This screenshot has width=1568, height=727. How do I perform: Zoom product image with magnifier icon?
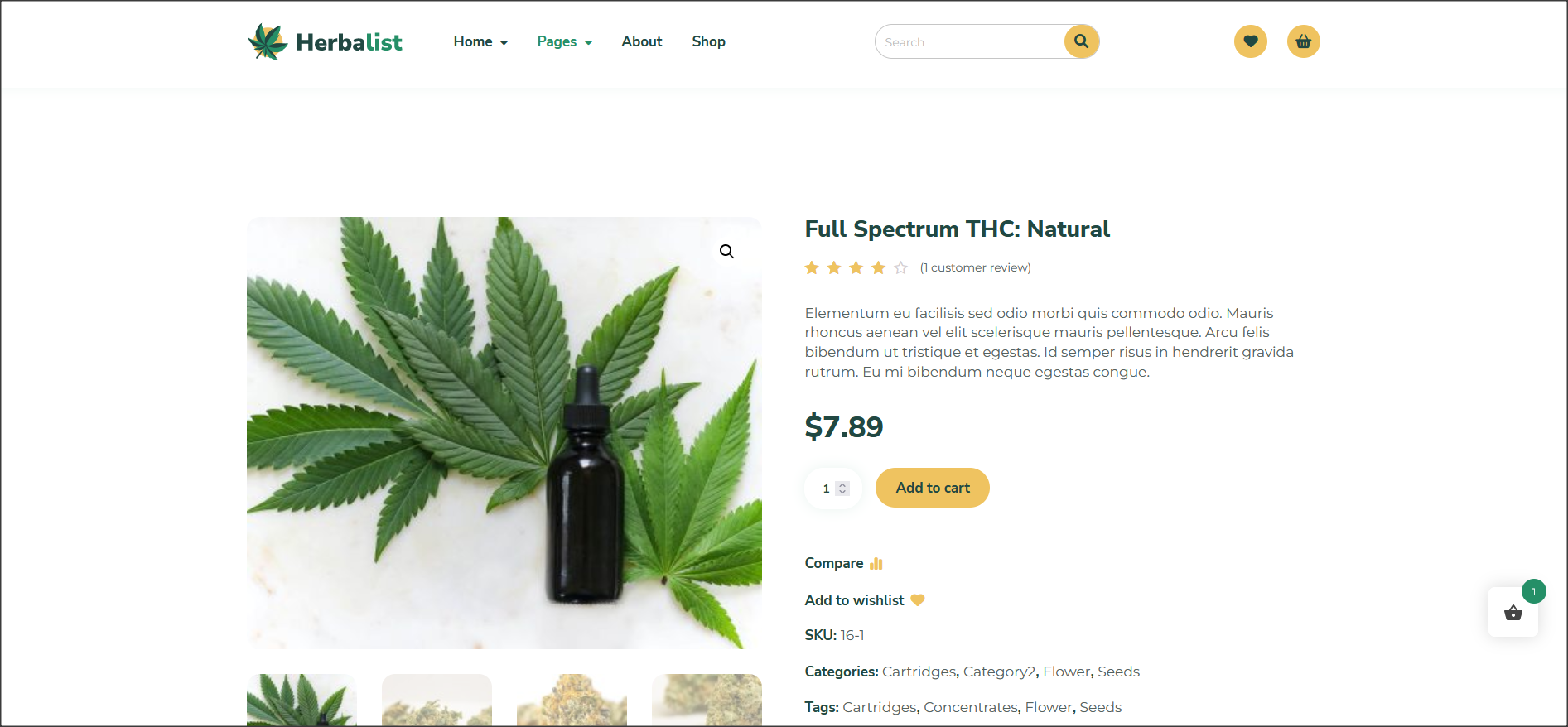[726, 252]
